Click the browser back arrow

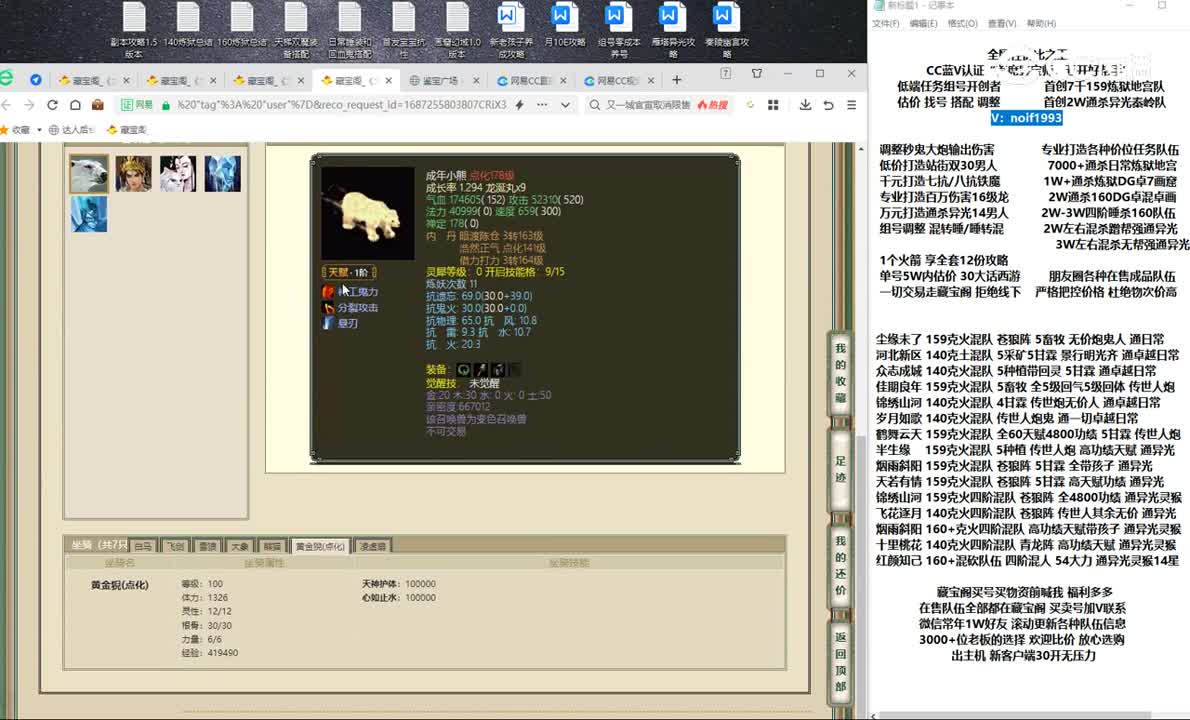pyautogui.click(x=7, y=105)
